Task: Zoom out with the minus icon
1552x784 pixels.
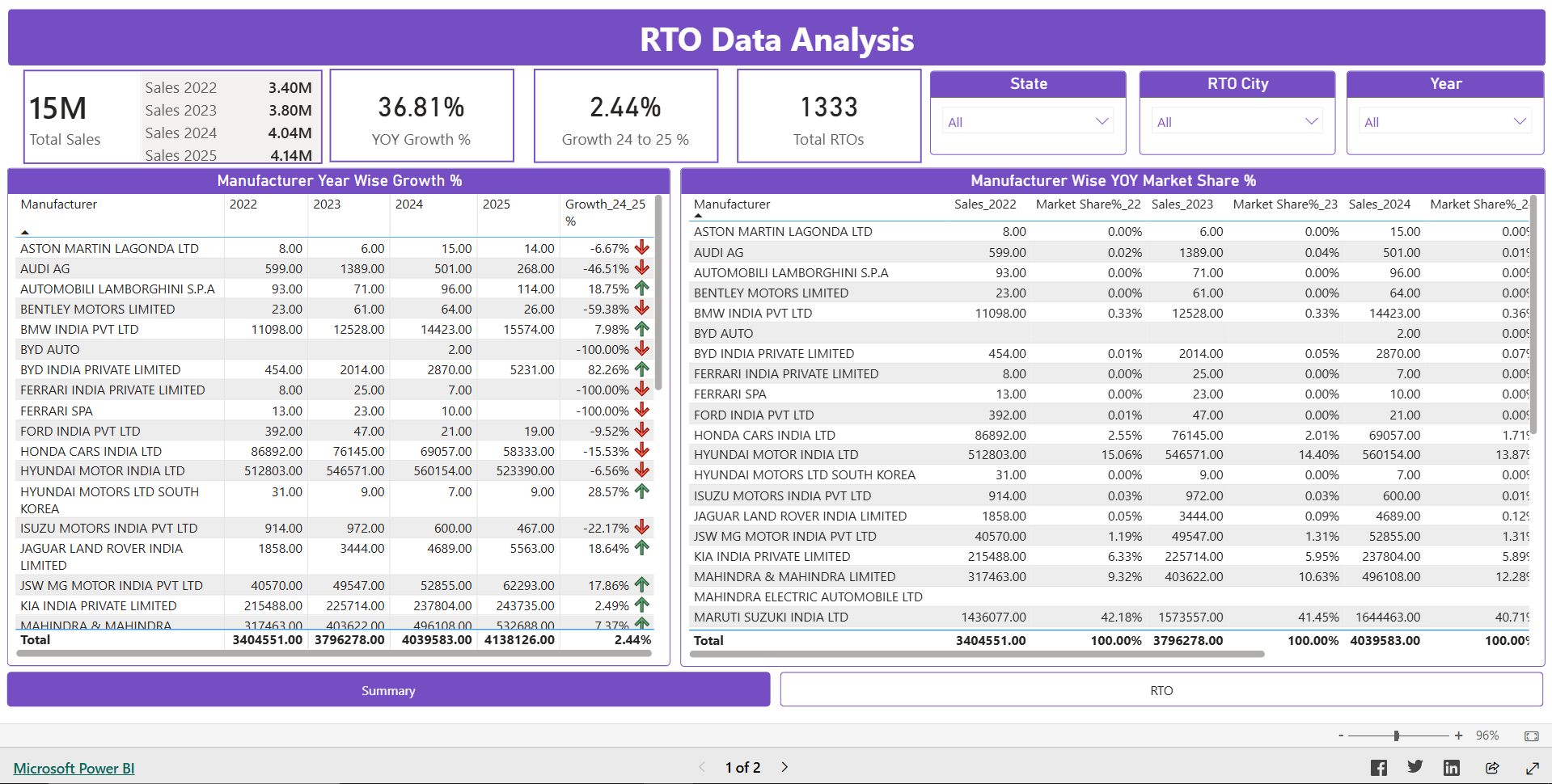Action: point(1341,736)
